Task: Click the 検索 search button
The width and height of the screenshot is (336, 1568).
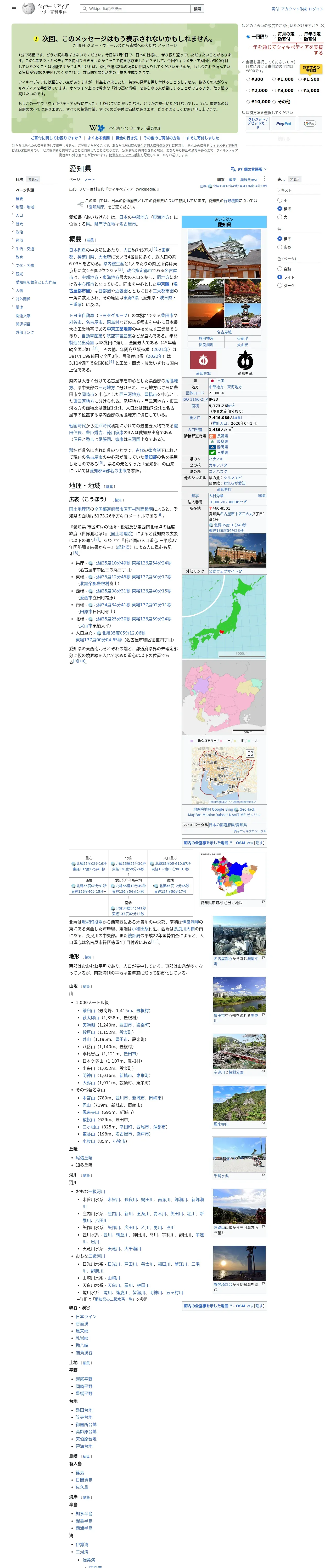Action: coord(198,9)
